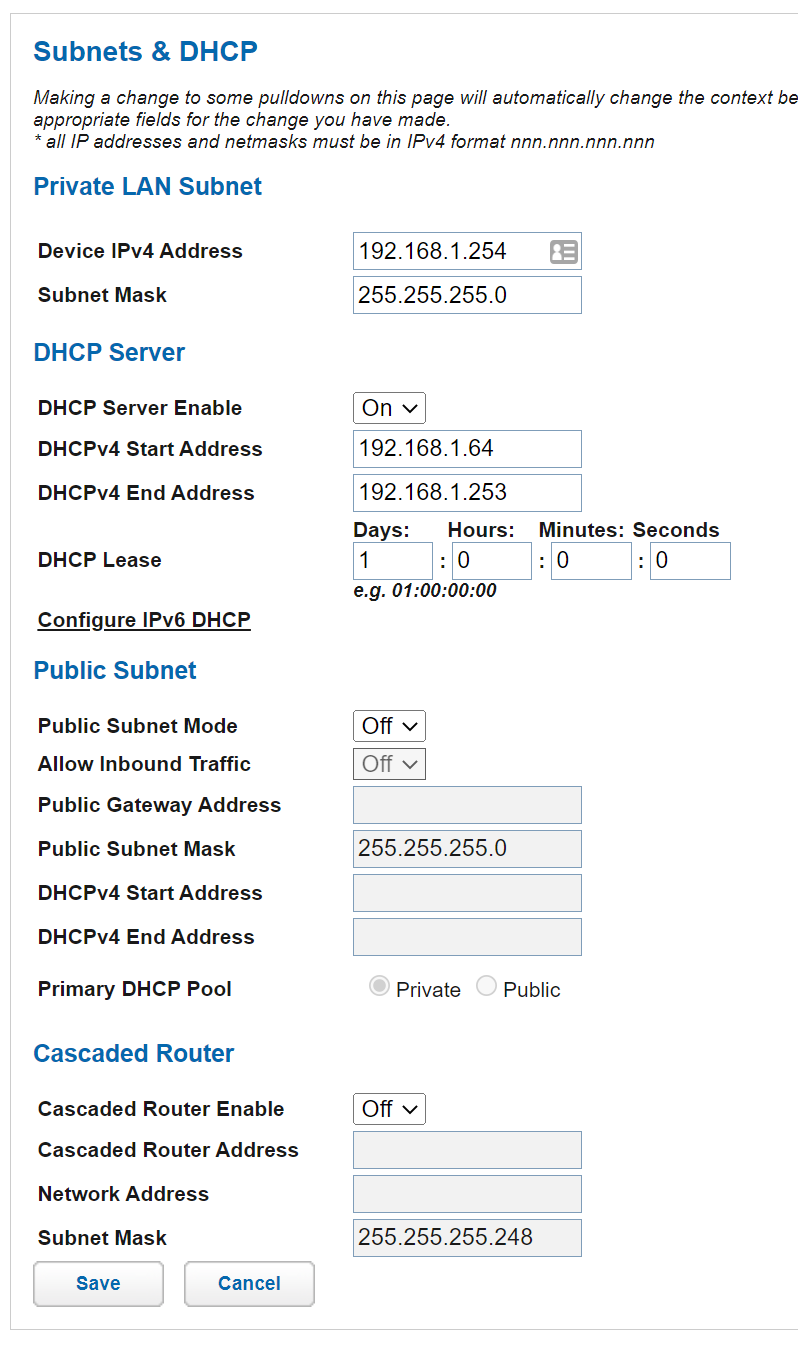Open the Configure IPv6 DHCP link

[x=144, y=620]
